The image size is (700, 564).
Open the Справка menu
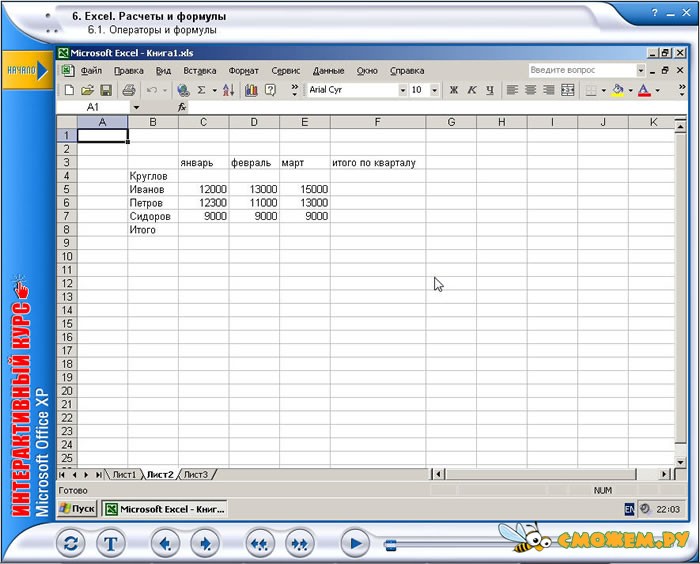[407, 71]
